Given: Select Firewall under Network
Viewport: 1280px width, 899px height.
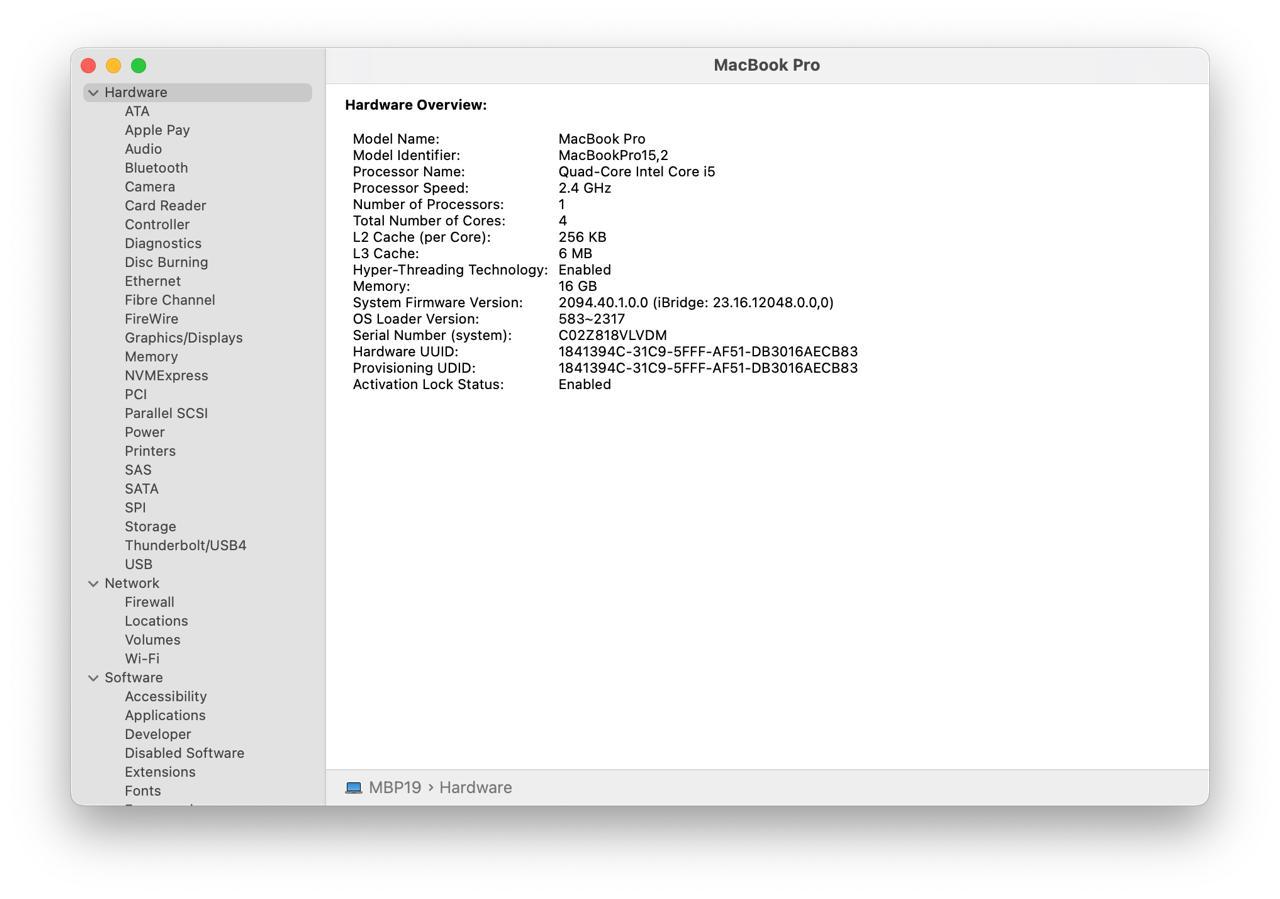Looking at the screenshot, I should coord(149,602).
